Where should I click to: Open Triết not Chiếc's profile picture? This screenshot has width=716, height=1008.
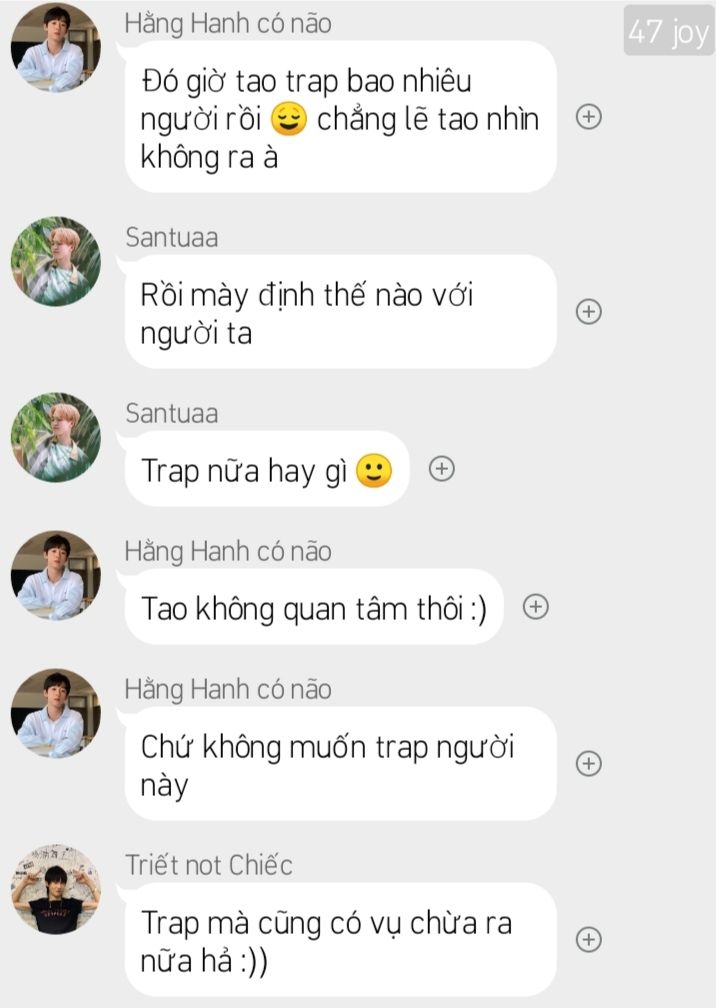(x=56, y=889)
